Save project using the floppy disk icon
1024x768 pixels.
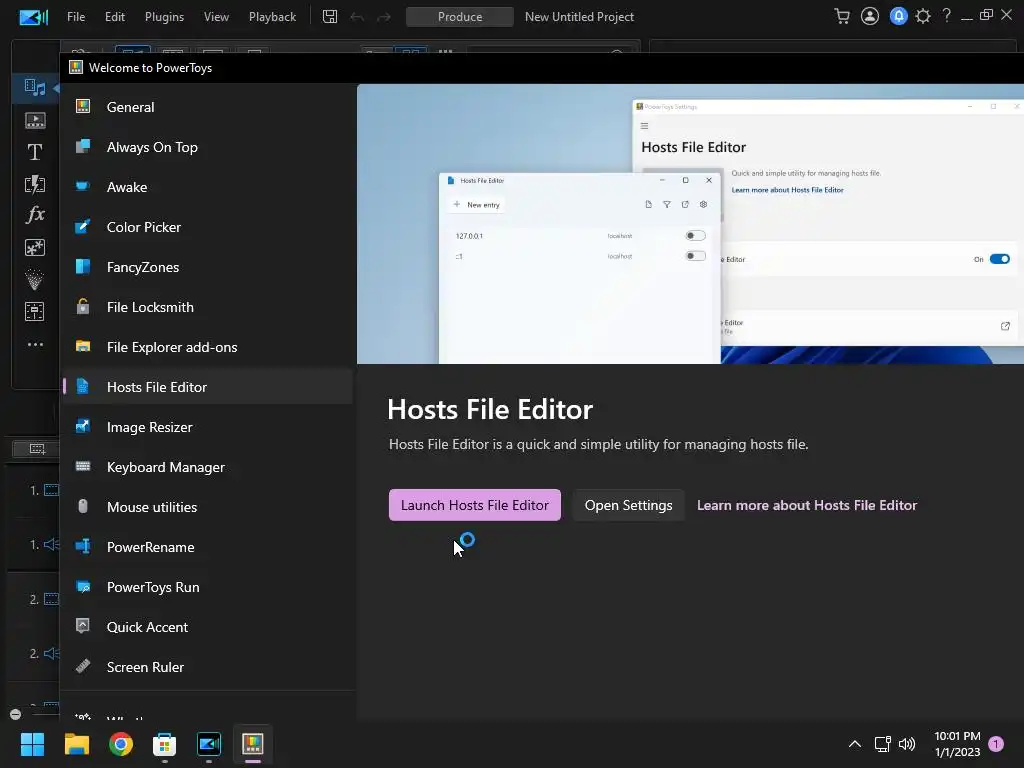pos(330,17)
